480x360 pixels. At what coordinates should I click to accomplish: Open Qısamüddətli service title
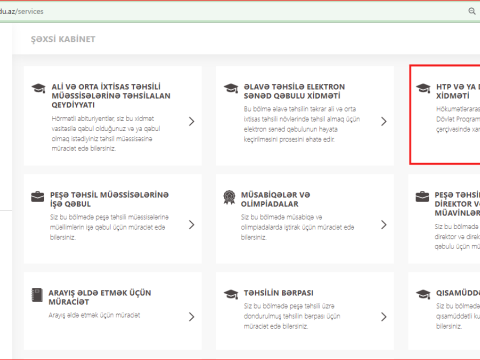[458, 293]
